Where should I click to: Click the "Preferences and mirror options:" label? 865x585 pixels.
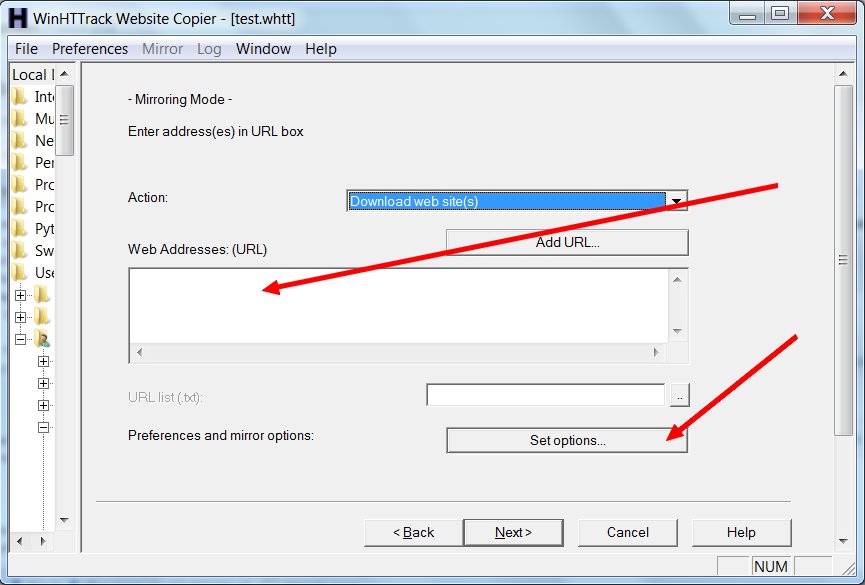pyautogui.click(x=221, y=435)
